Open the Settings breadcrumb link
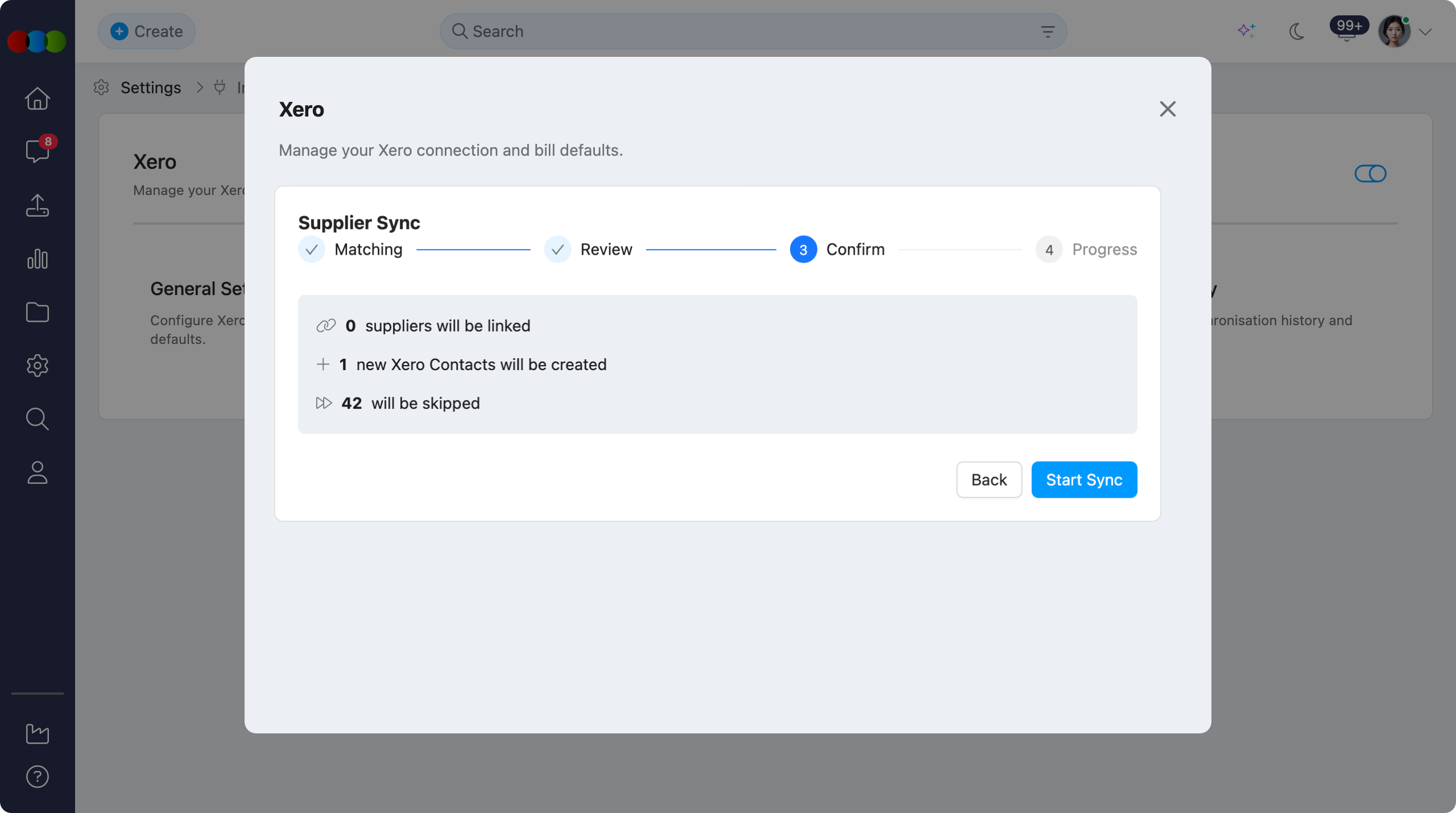 pos(151,88)
